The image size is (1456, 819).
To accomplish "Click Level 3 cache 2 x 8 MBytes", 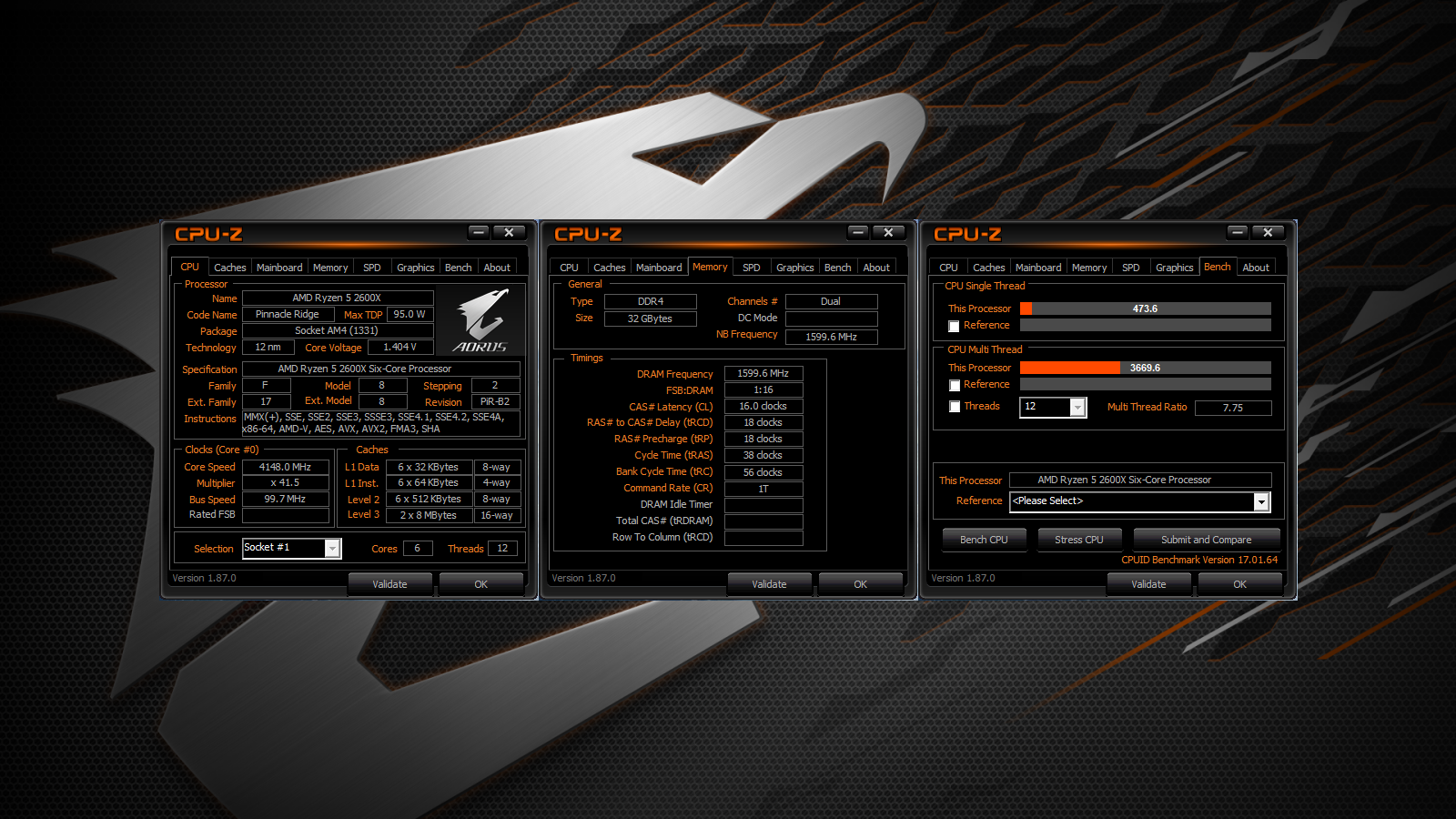I will click(x=429, y=515).
